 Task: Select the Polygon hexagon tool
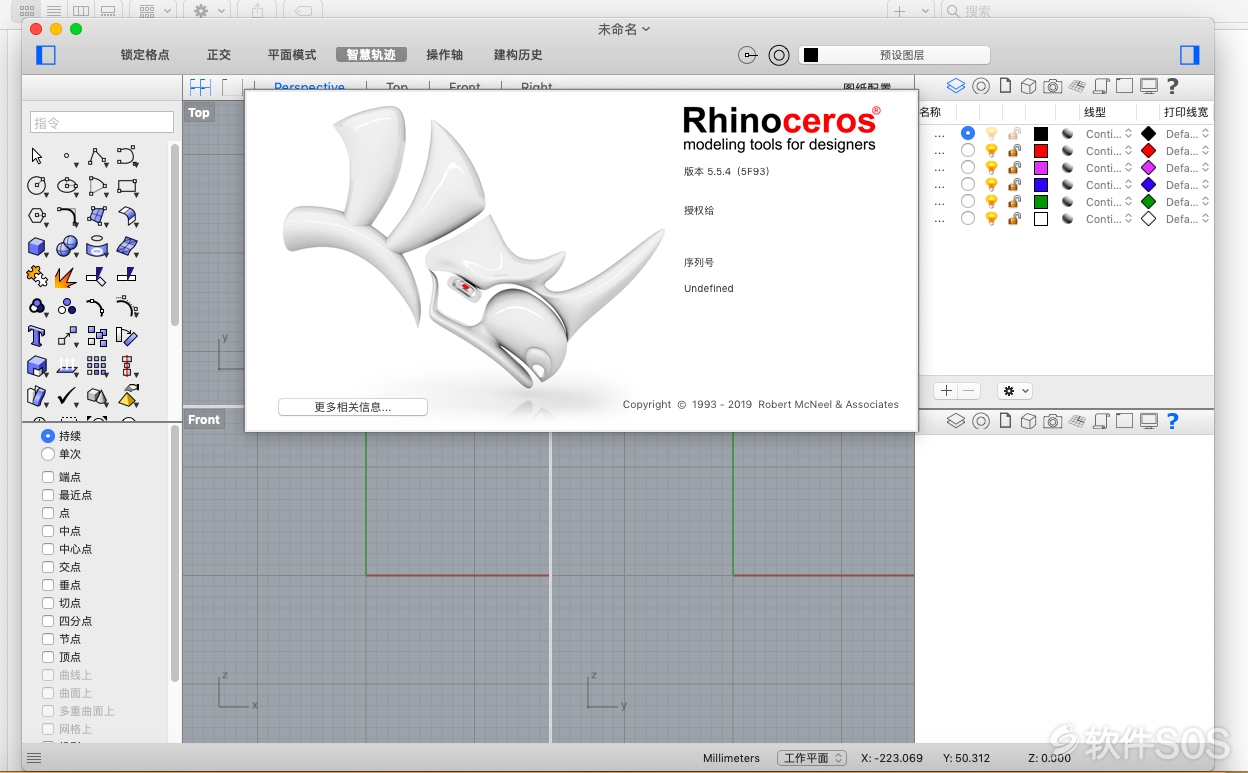coord(37,216)
